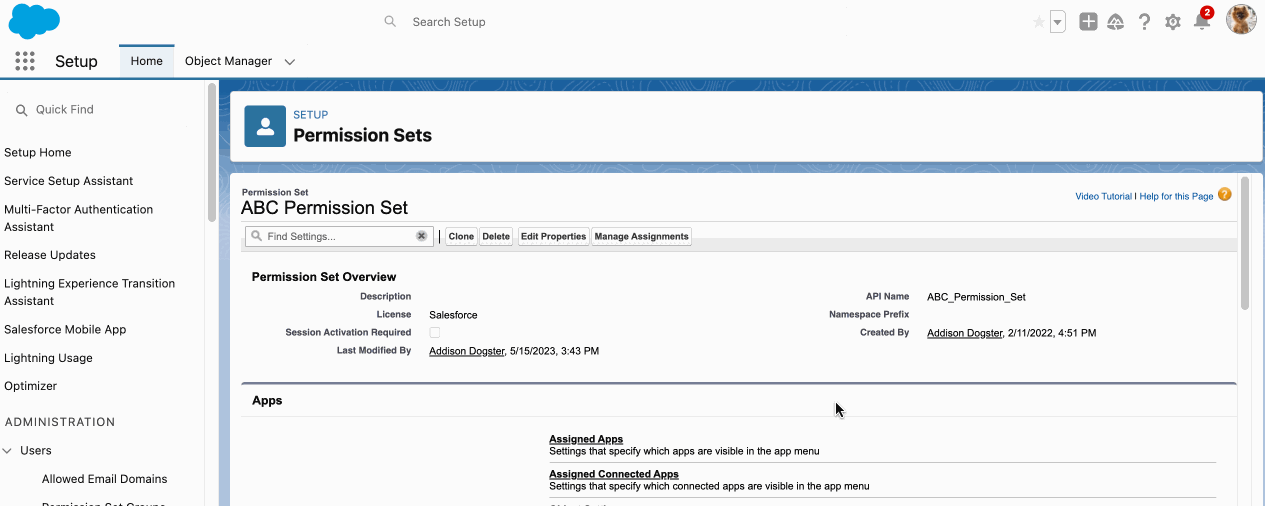The width and height of the screenshot is (1265, 506).
Task: Open Multi-Factor Authentication Assistant
Action: (79, 218)
